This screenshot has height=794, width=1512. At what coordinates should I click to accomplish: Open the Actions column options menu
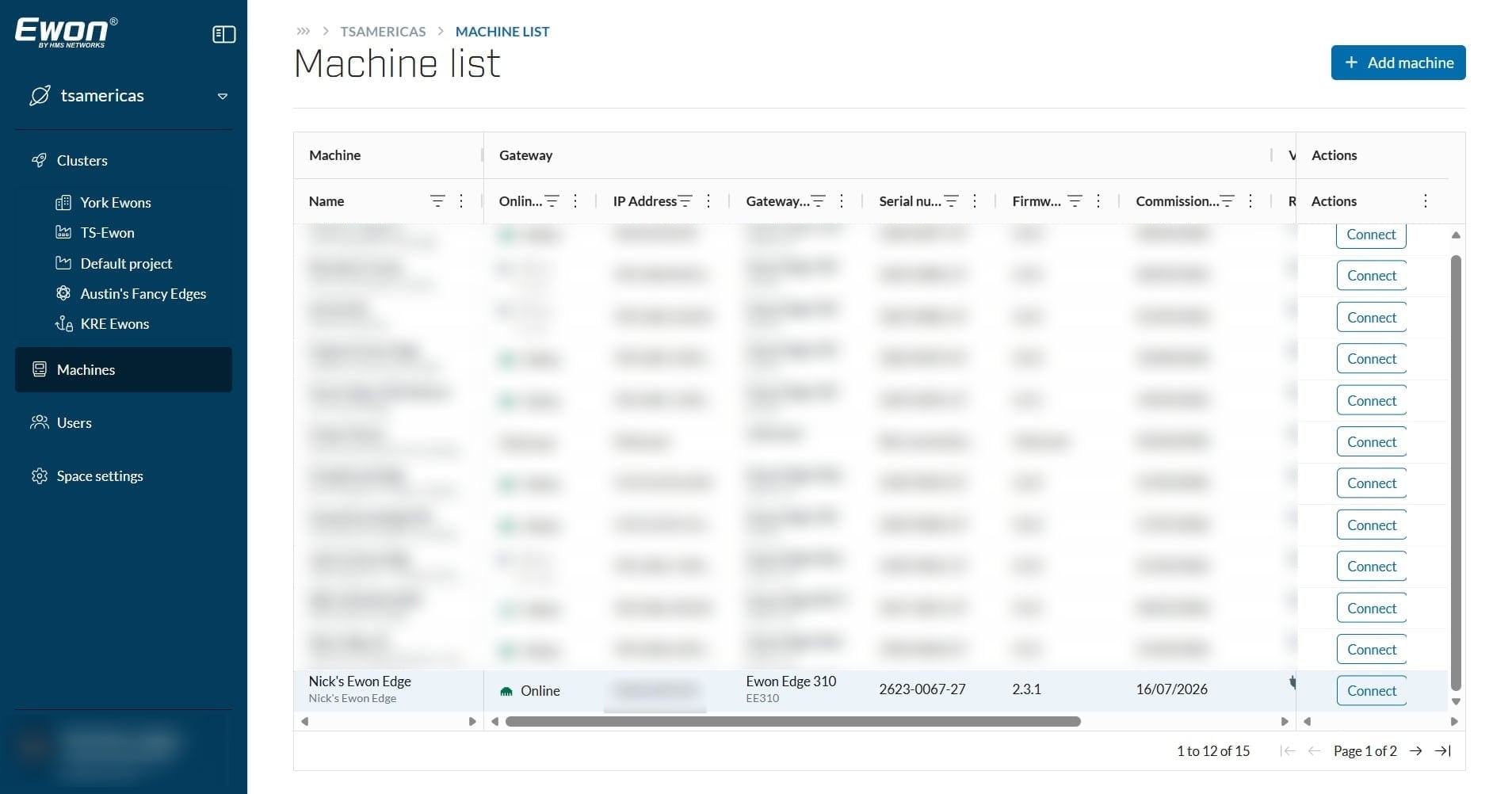[1426, 201]
